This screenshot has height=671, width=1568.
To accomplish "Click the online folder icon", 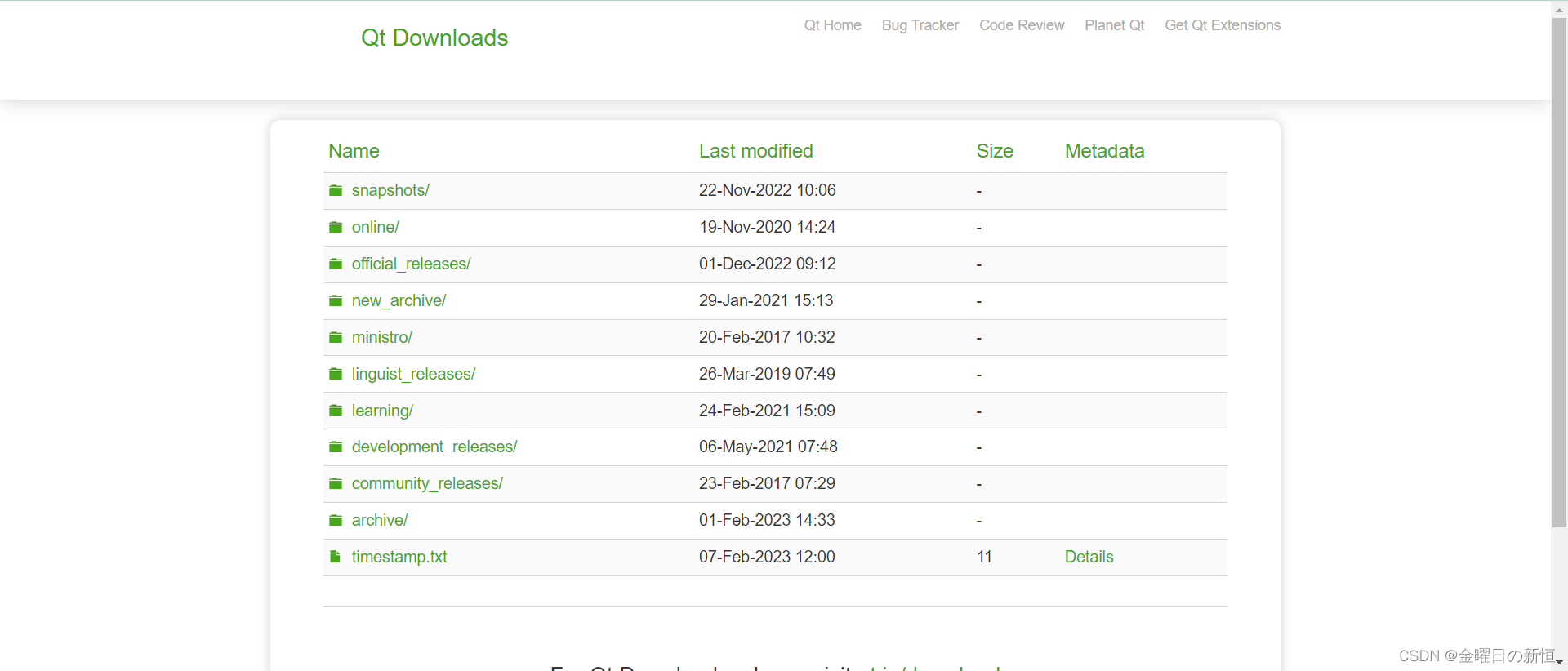I will [x=336, y=227].
